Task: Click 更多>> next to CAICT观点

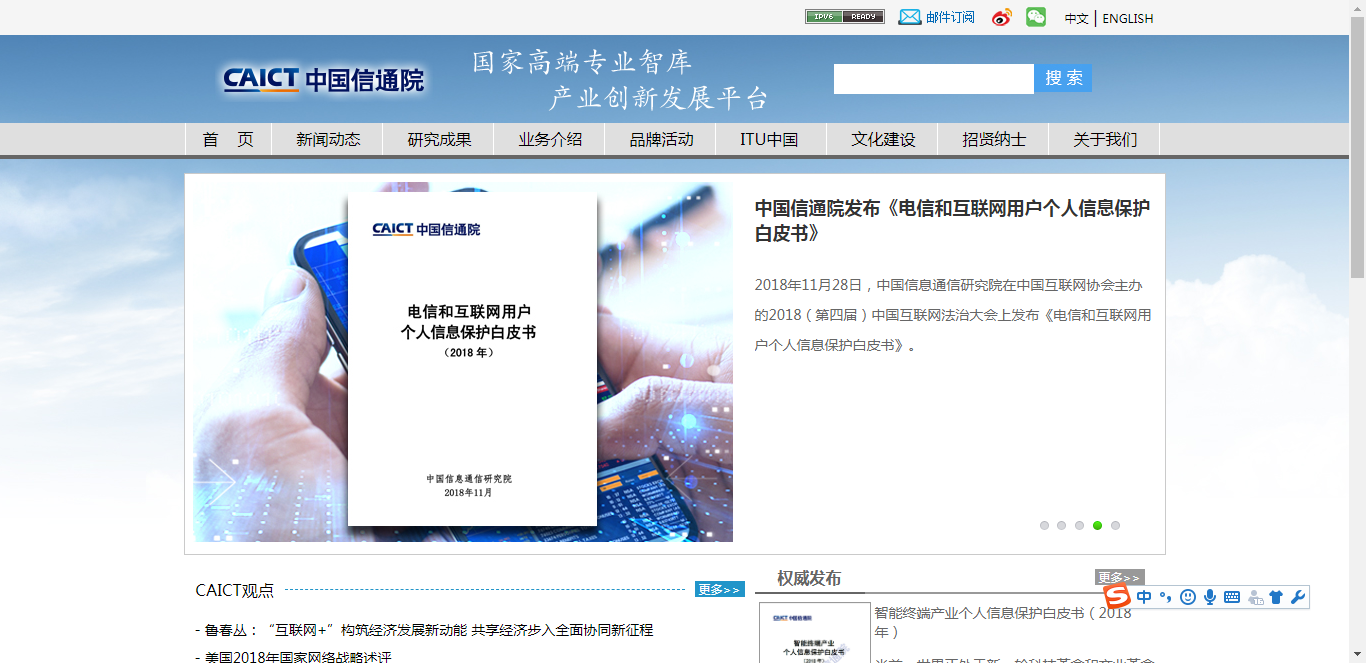Action: point(720,589)
